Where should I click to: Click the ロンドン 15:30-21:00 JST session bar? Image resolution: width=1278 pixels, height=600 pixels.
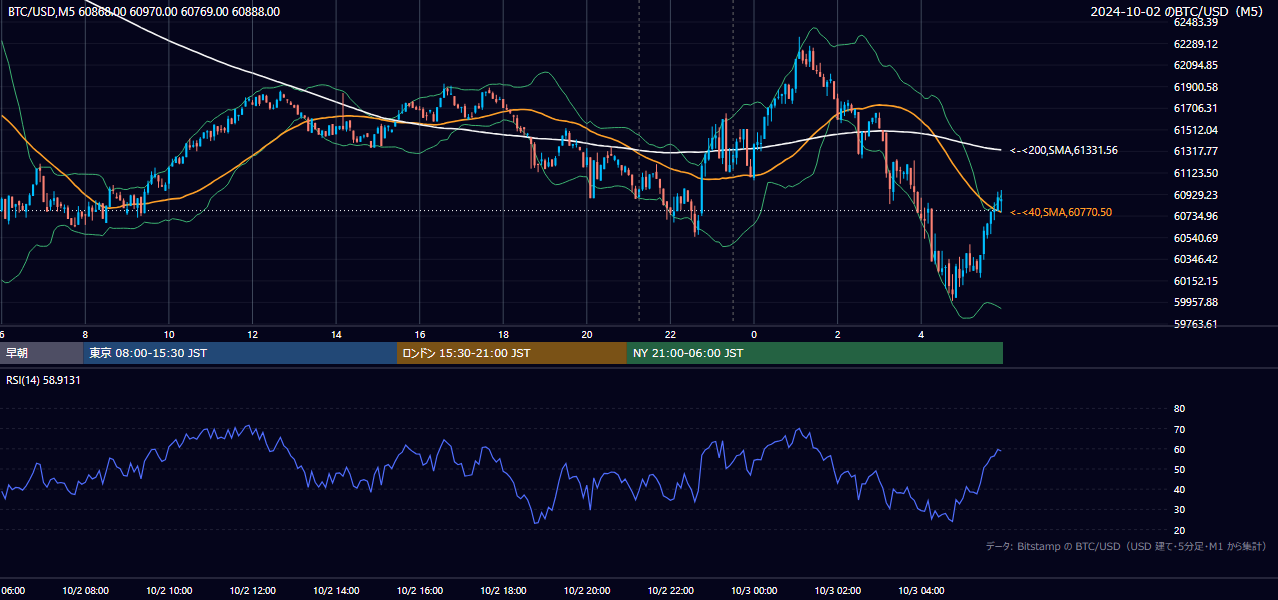pyautogui.click(x=512, y=353)
